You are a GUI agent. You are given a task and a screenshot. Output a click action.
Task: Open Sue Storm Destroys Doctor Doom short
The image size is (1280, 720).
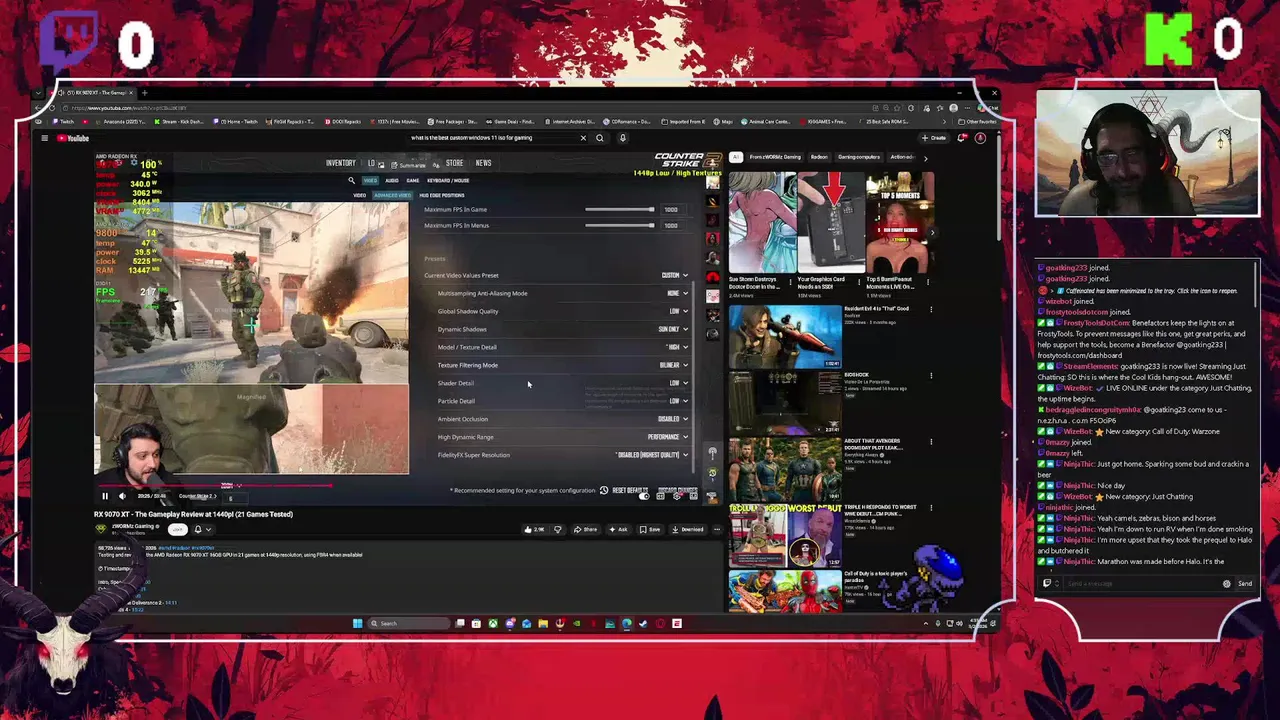[762, 223]
